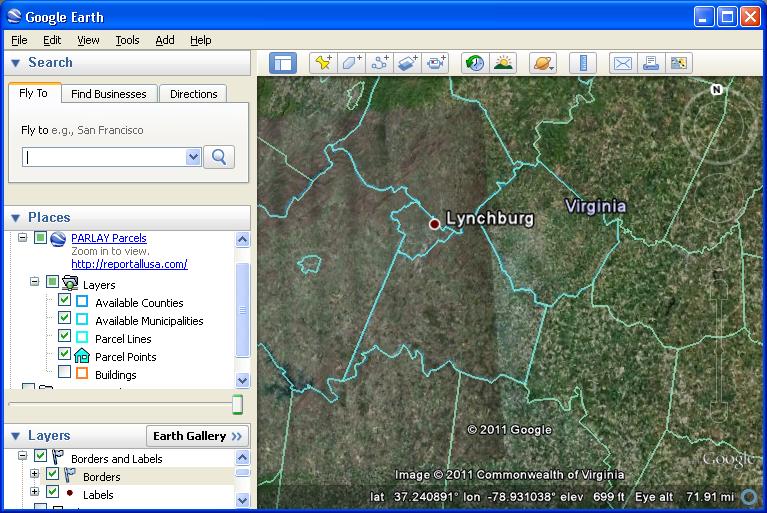This screenshot has height=513, width=767.
Task: Uncheck the PARLAY Parcels checkbox
Action: (40, 238)
